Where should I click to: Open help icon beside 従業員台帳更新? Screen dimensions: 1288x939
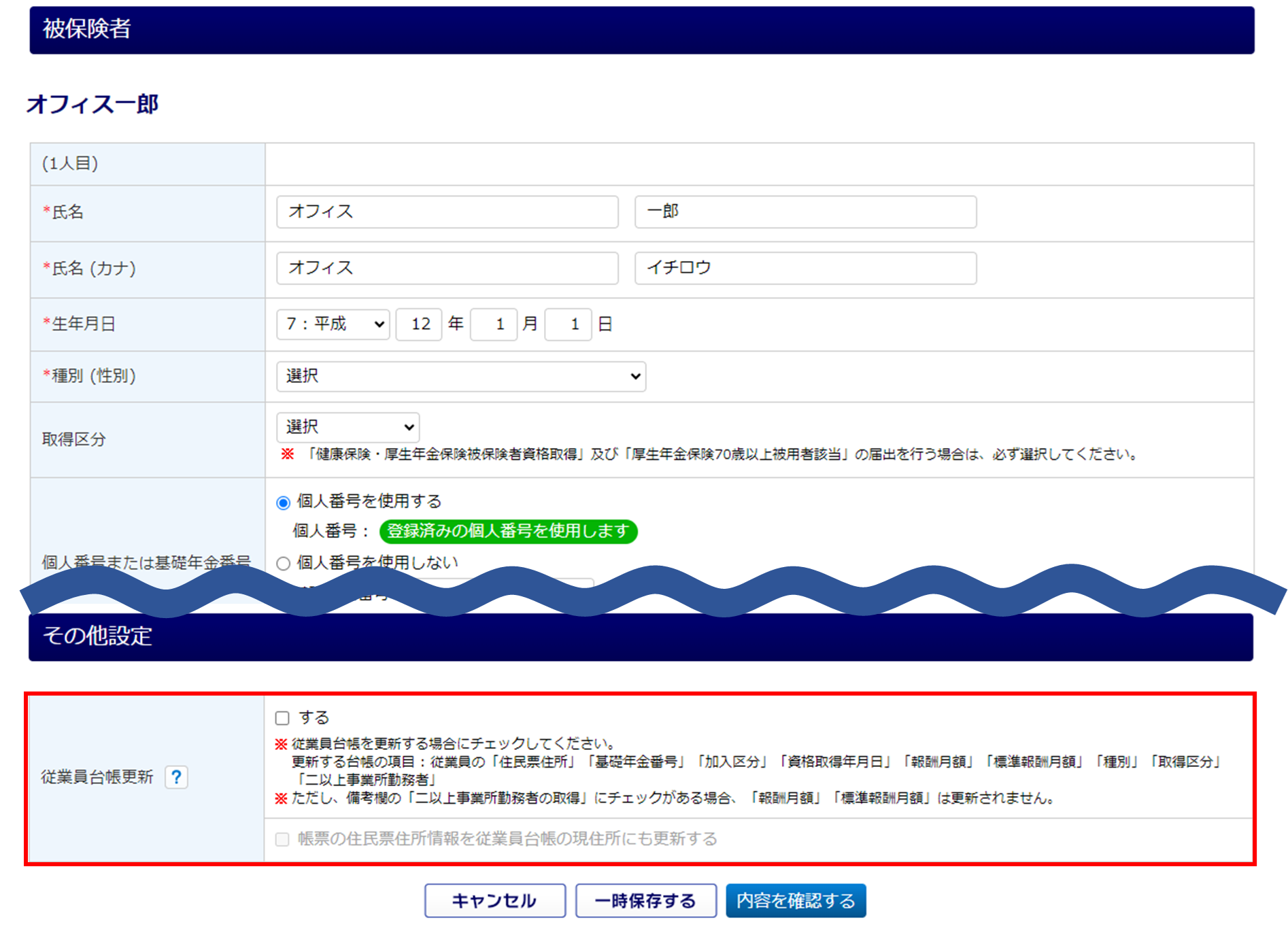tap(176, 777)
